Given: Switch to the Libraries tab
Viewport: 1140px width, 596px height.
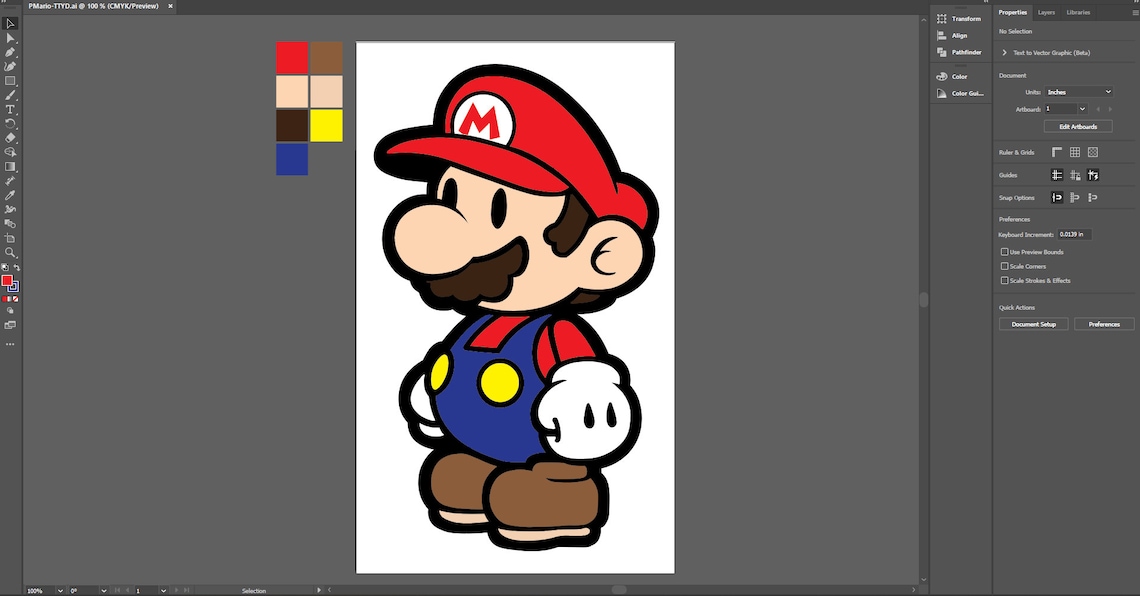Looking at the screenshot, I should [1078, 12].
